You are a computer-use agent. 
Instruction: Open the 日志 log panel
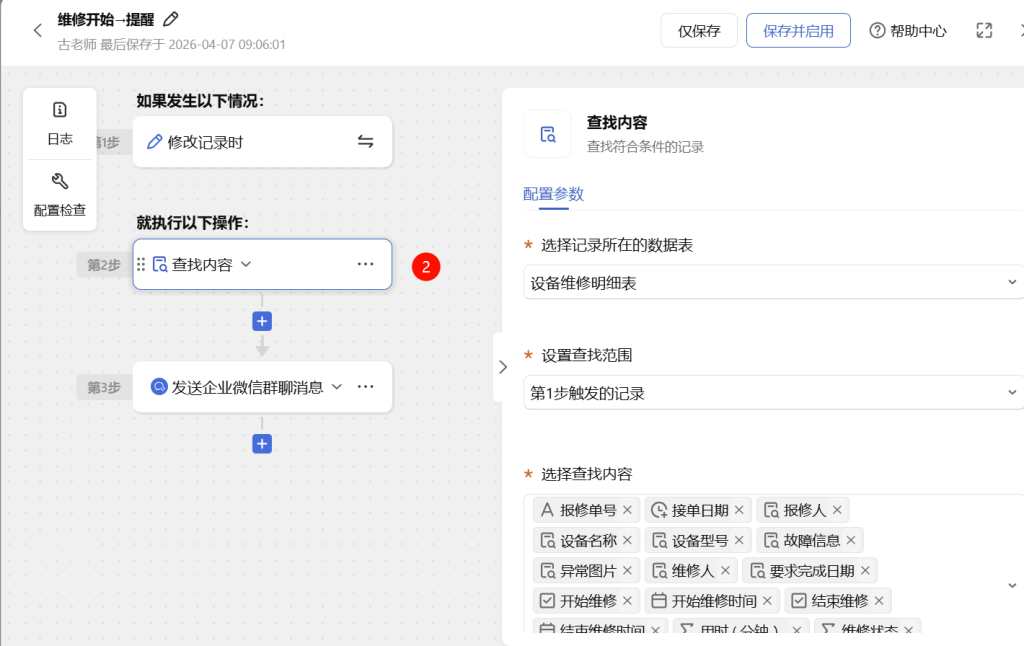(59, 123)
